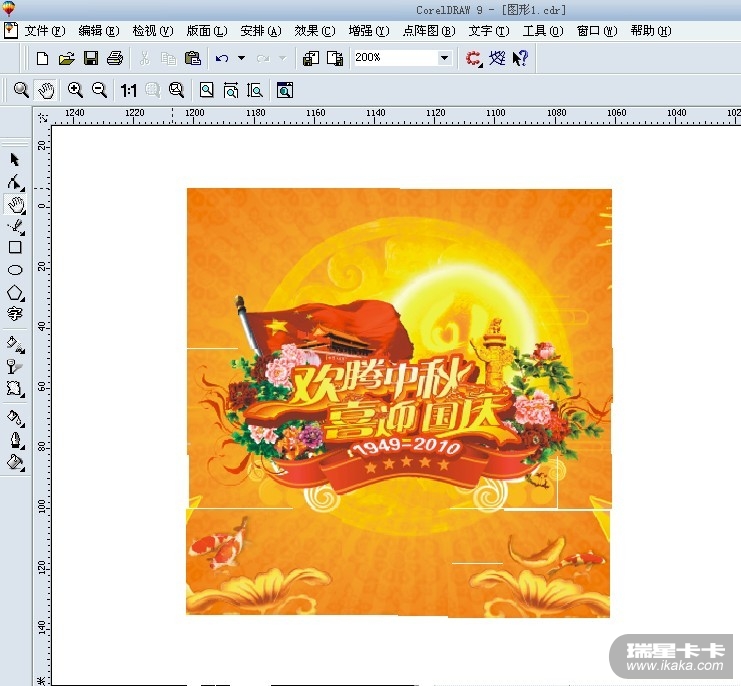Screen dimensions: 741x686
Task: Create a new document with New icon
Action: click(x=42, y=58)
